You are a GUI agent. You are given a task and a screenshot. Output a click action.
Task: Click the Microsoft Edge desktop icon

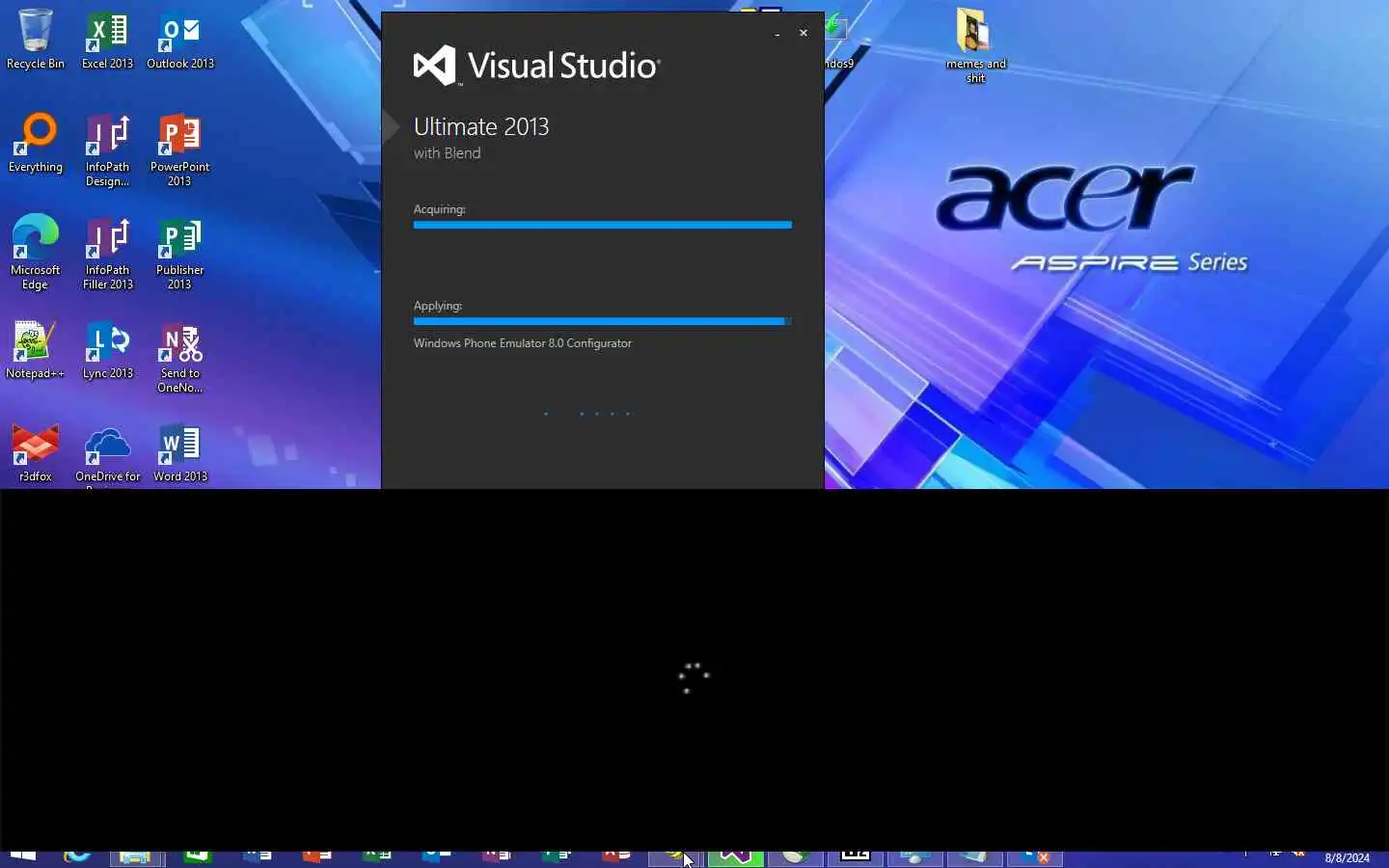(36, 253)
